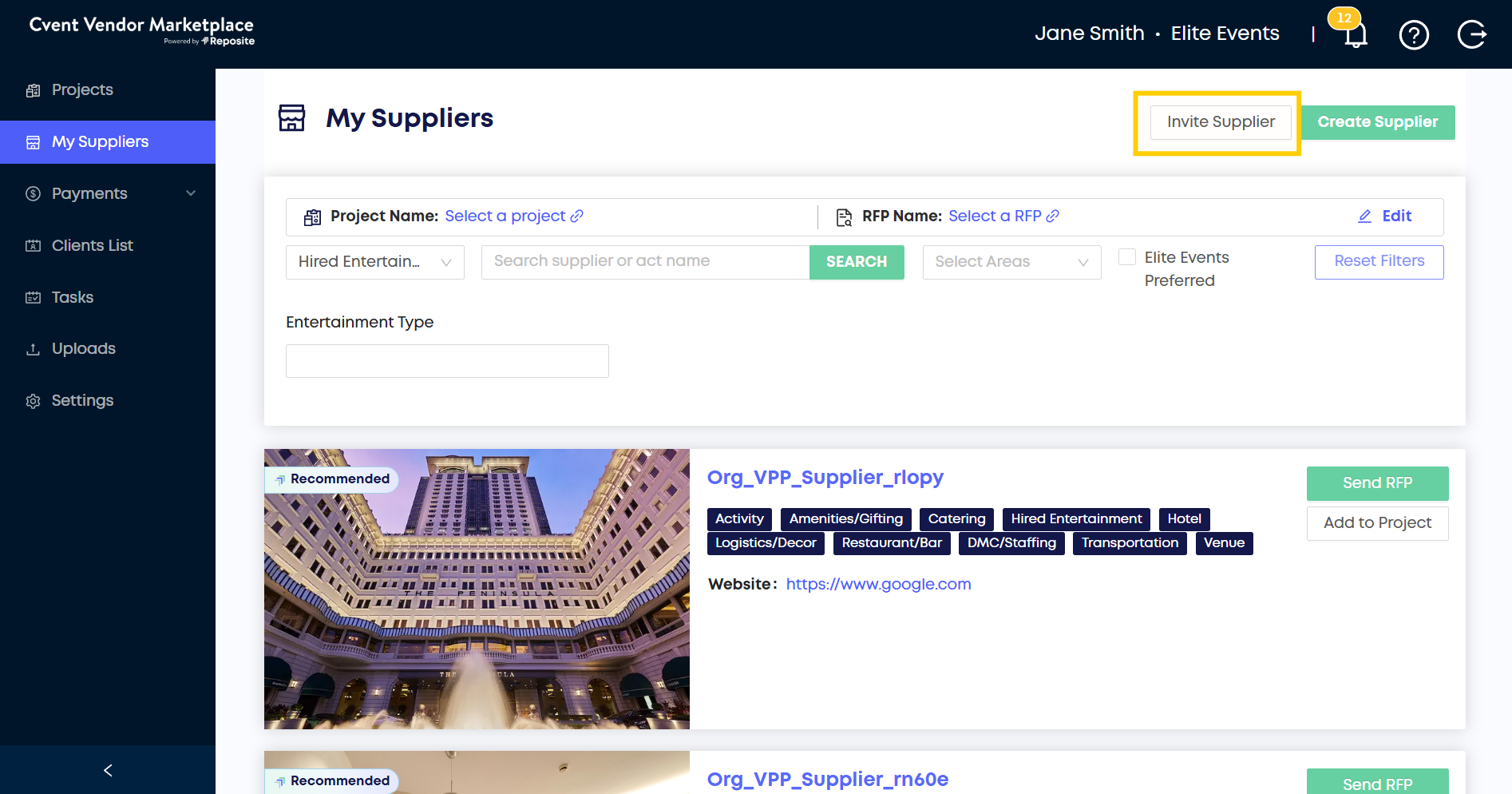The height and width of the screenshot is (794, 1512).
Task: Click the document icon next to RFP Name
Action: point(844,217)
